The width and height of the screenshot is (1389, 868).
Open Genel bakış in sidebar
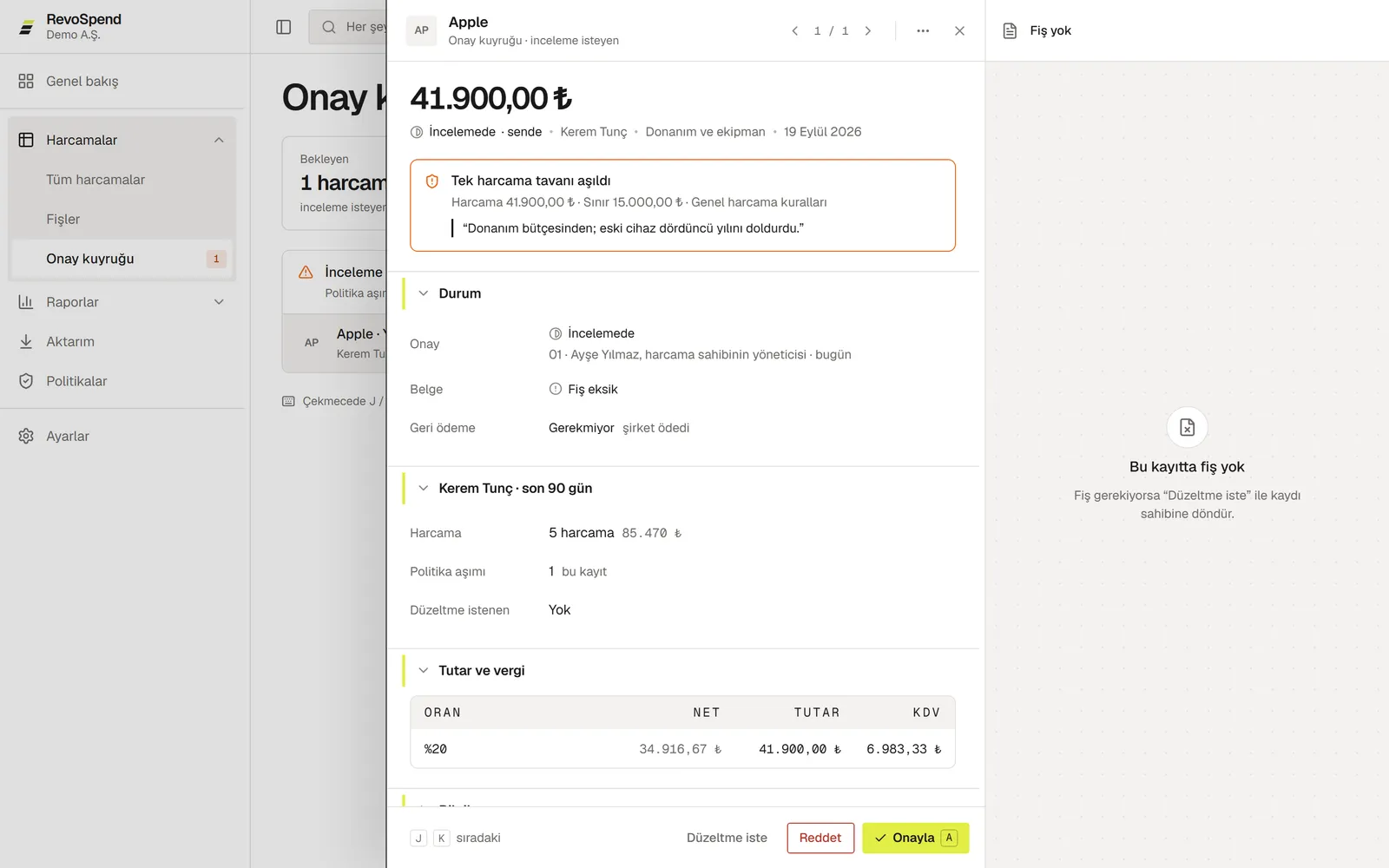(x=122, y=81)
